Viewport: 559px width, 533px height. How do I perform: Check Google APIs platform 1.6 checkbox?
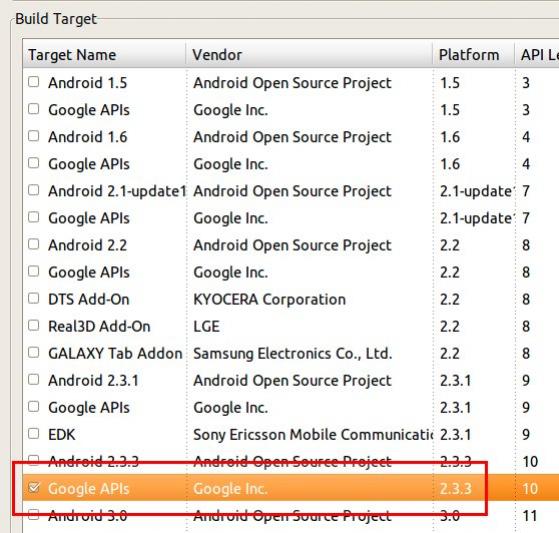tap(34, 163)
